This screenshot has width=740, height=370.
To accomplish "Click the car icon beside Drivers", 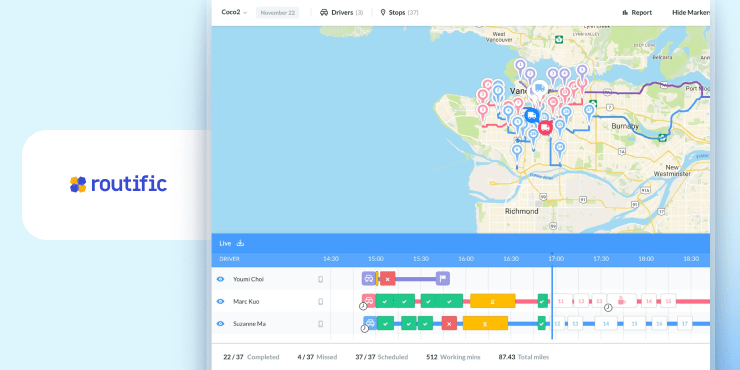I will 324,13.
